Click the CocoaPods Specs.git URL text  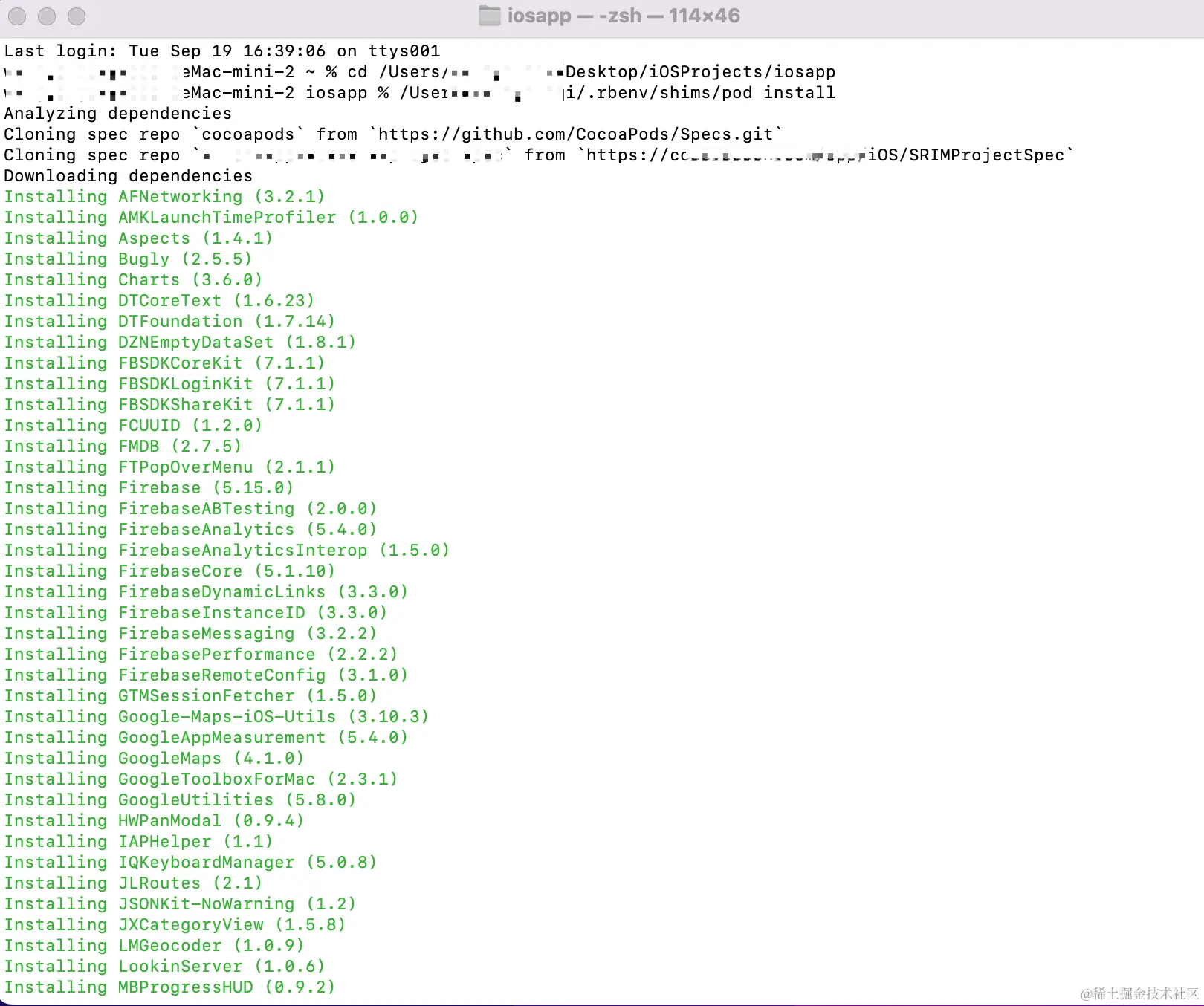point(576,134)
